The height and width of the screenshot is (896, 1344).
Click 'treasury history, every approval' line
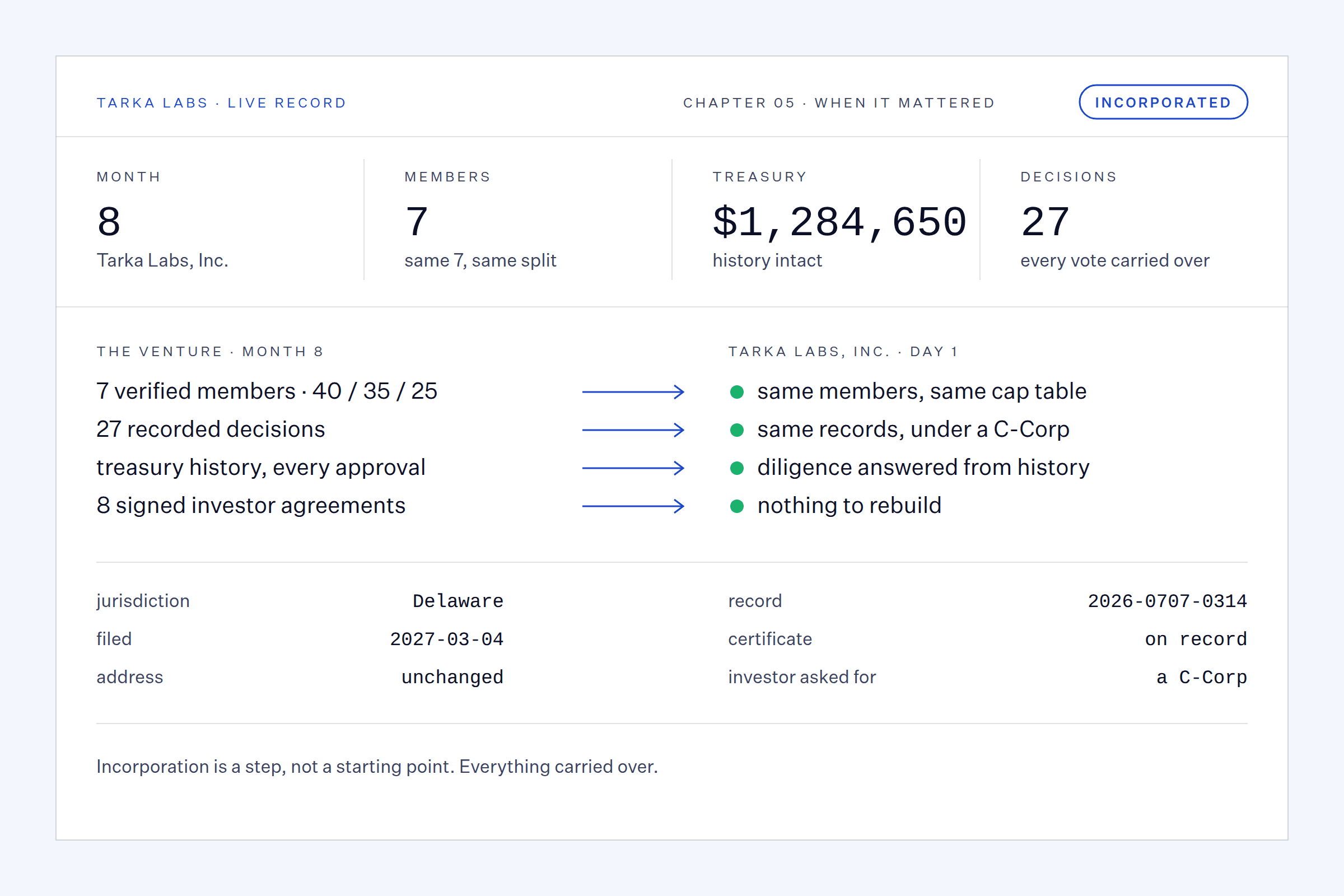[x=261, y=468]
